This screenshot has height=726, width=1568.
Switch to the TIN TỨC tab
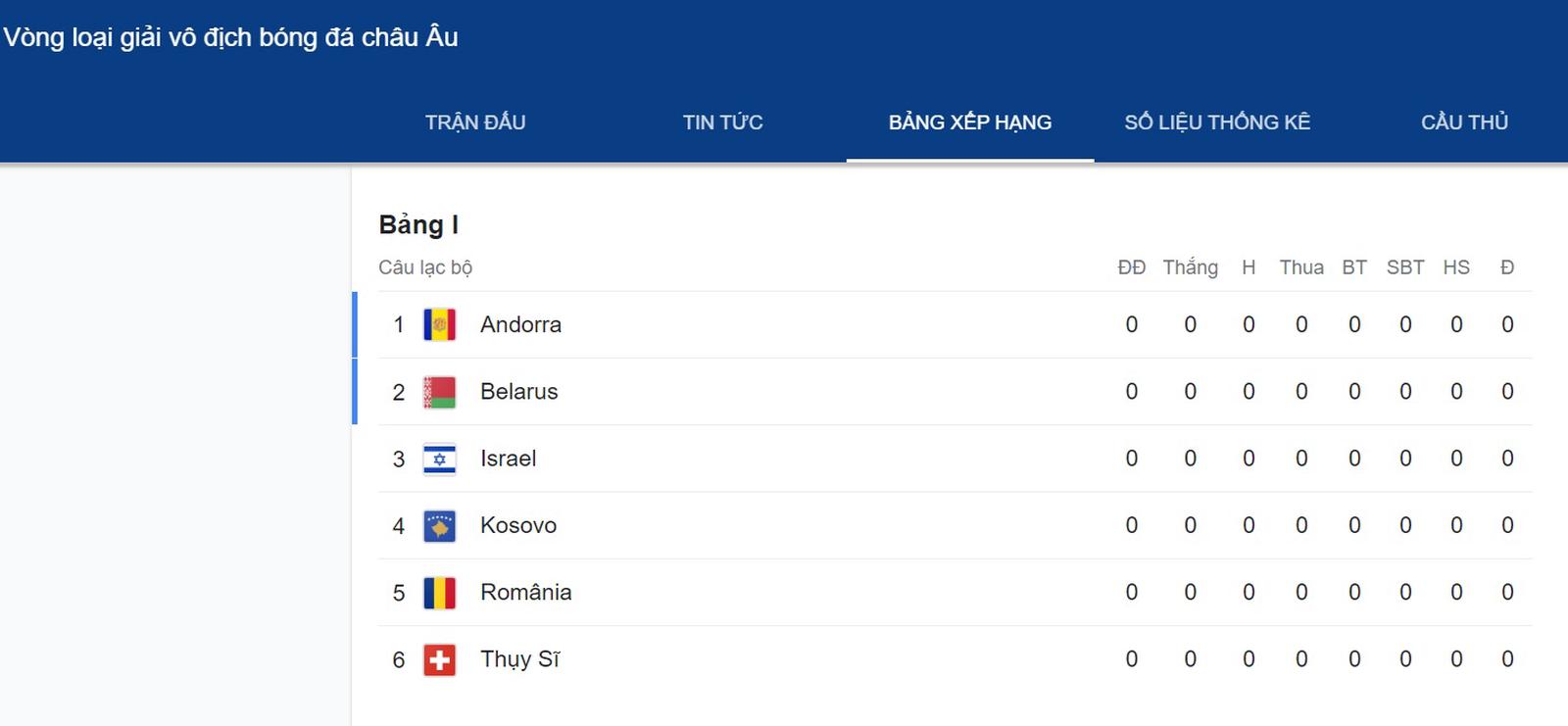point(722,122)
